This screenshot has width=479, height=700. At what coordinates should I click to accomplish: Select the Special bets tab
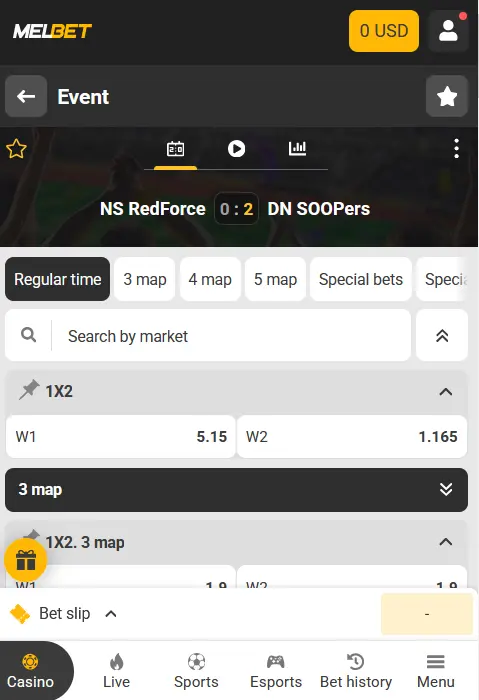coord(361,279)
